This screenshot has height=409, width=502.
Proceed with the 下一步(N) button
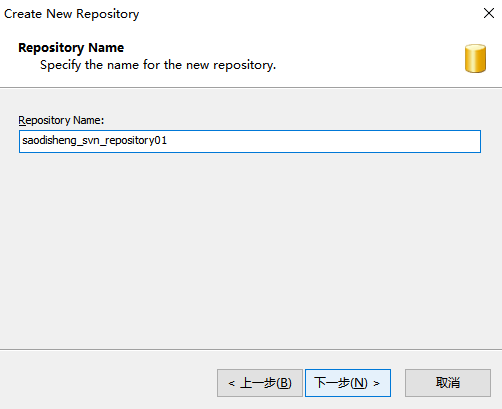[348, 383]
